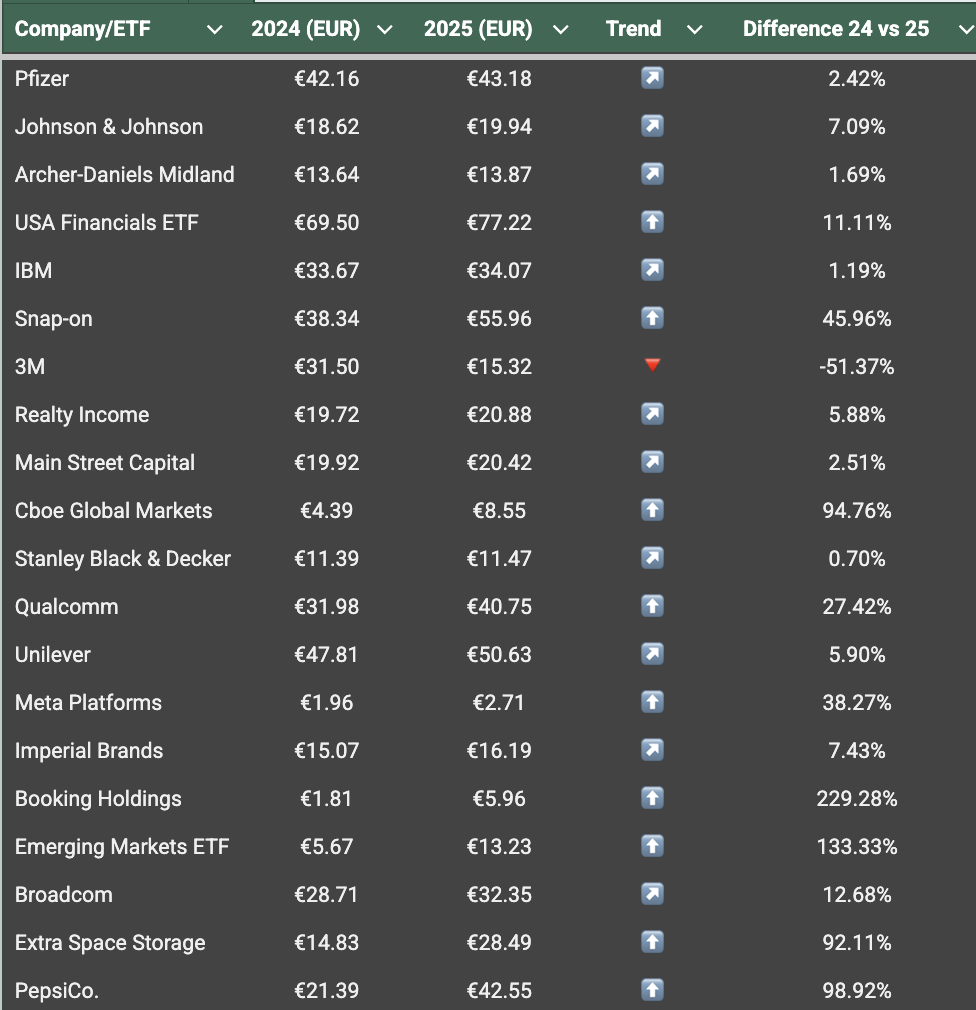Image resolution: width=976 pixels, height=1010 pixels.
Task: Select the Difference 24 vs 25 header
Action: click(836, 29)
